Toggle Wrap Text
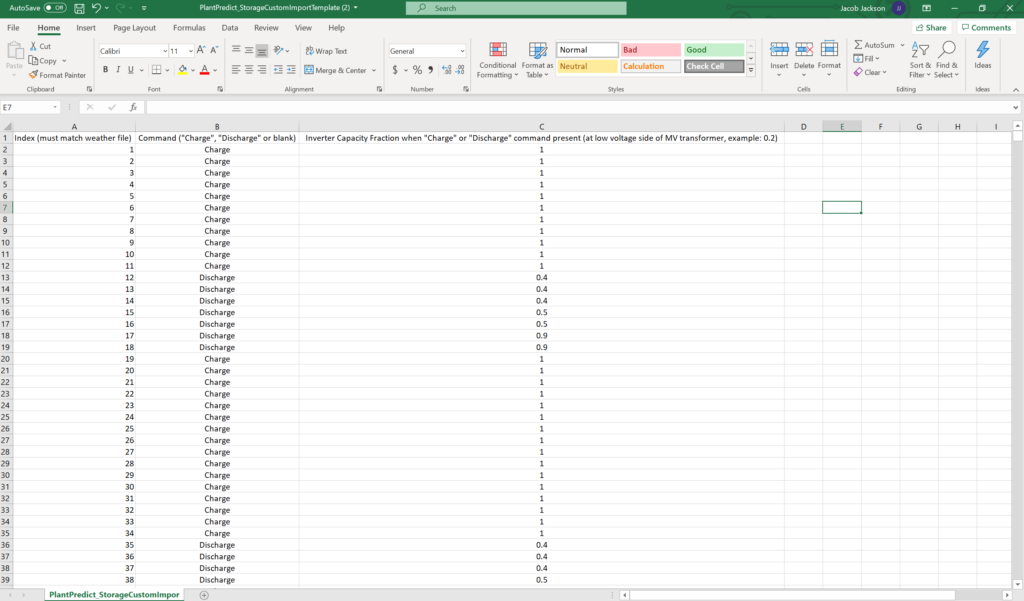The image size is (1024, 601). [326, 51]
